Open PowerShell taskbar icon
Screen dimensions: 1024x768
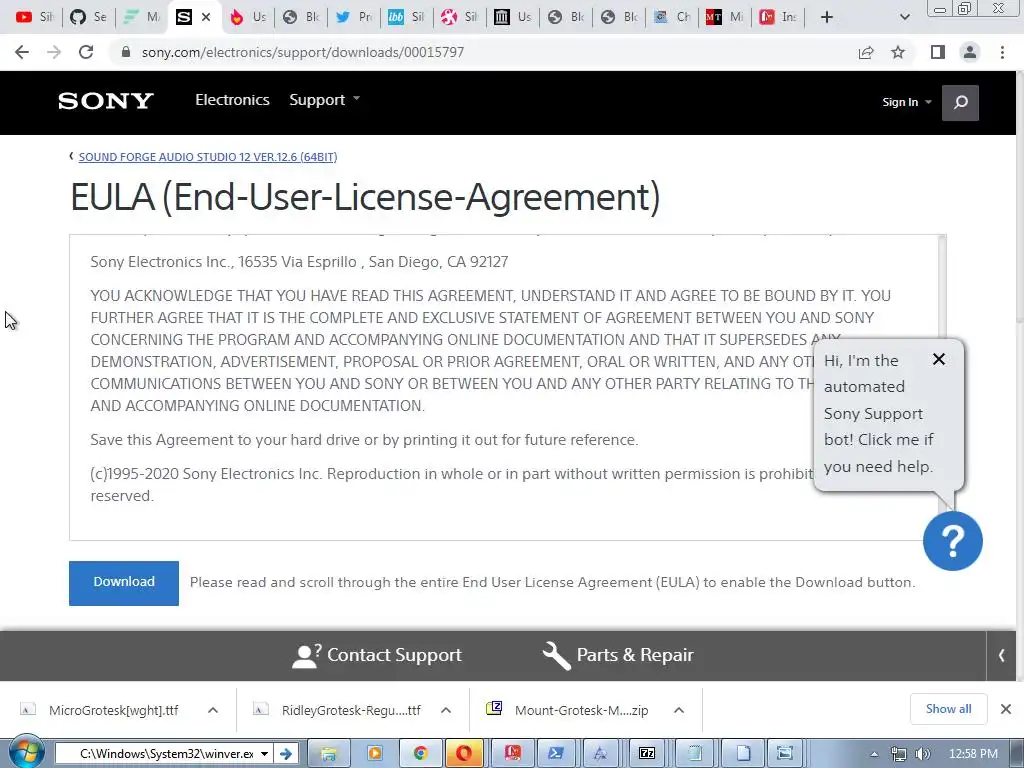point(556,754)
